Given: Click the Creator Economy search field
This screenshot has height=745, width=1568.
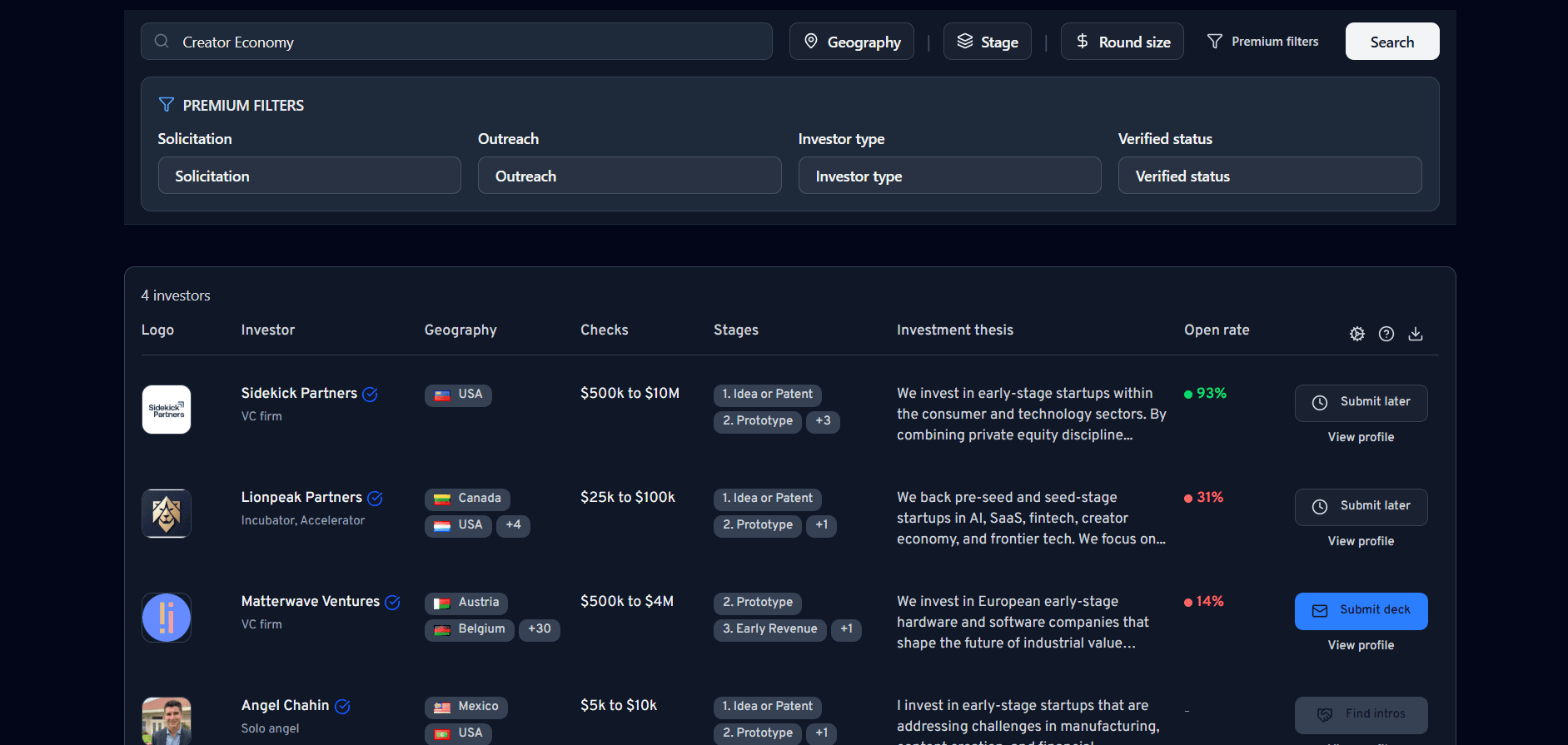Looking at the screenshot, I should click(x=456, y=42).
